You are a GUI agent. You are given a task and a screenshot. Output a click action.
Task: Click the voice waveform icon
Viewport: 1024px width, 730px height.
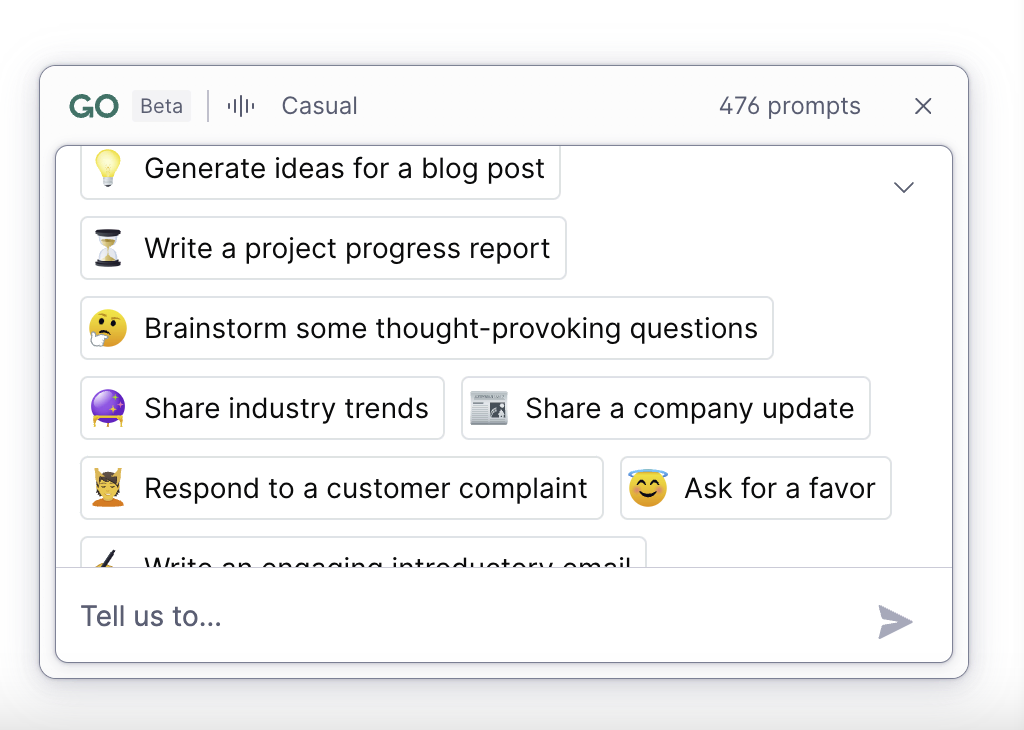click(241, 106)
